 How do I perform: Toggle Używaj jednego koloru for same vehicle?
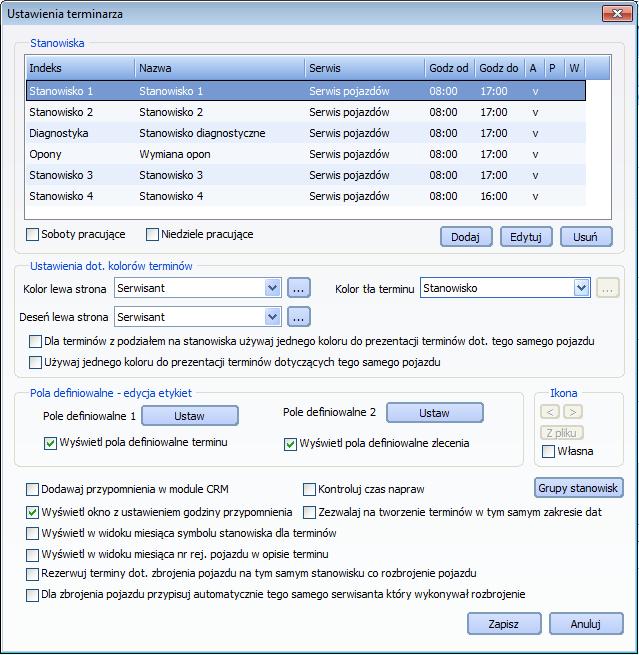point(36,362)
